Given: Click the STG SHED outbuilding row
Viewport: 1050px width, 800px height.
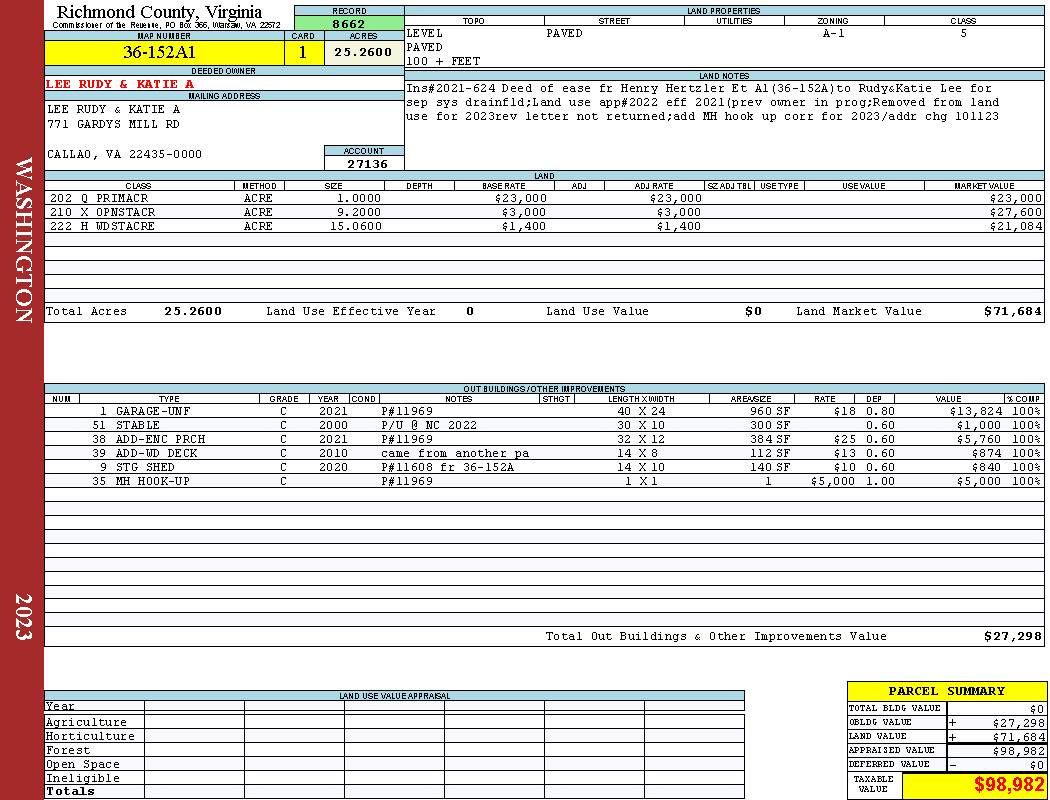Looking at the screenshot, I should (x=544, y=467).
